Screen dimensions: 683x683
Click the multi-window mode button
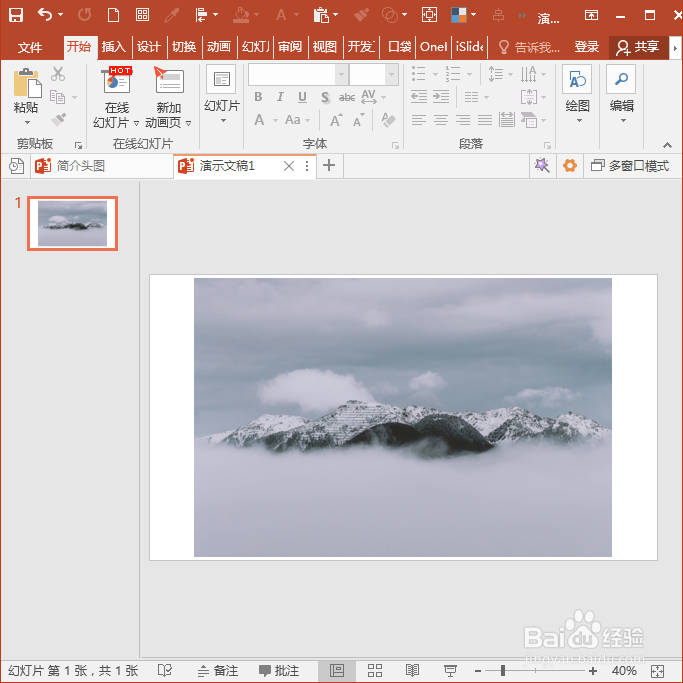pos(630,166)
